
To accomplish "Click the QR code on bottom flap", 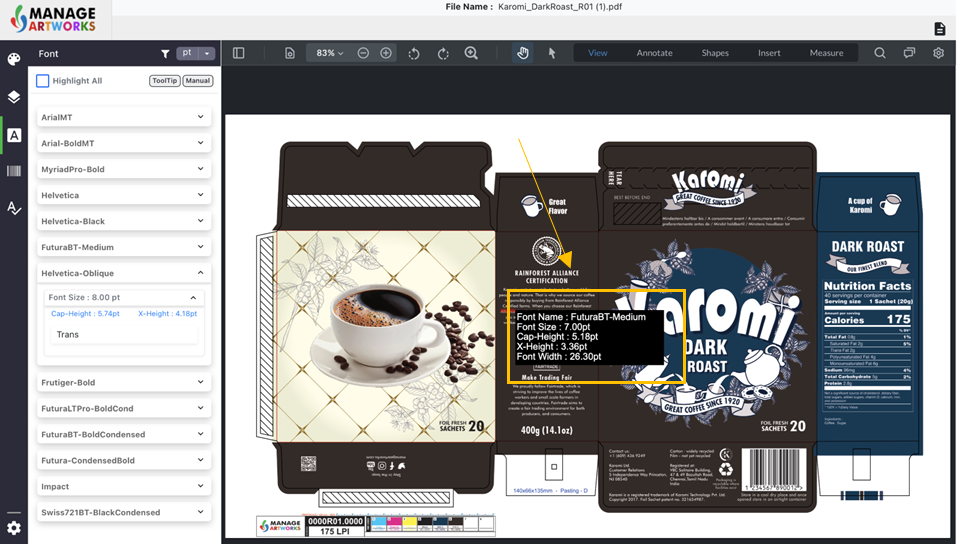I will point(309,464).
